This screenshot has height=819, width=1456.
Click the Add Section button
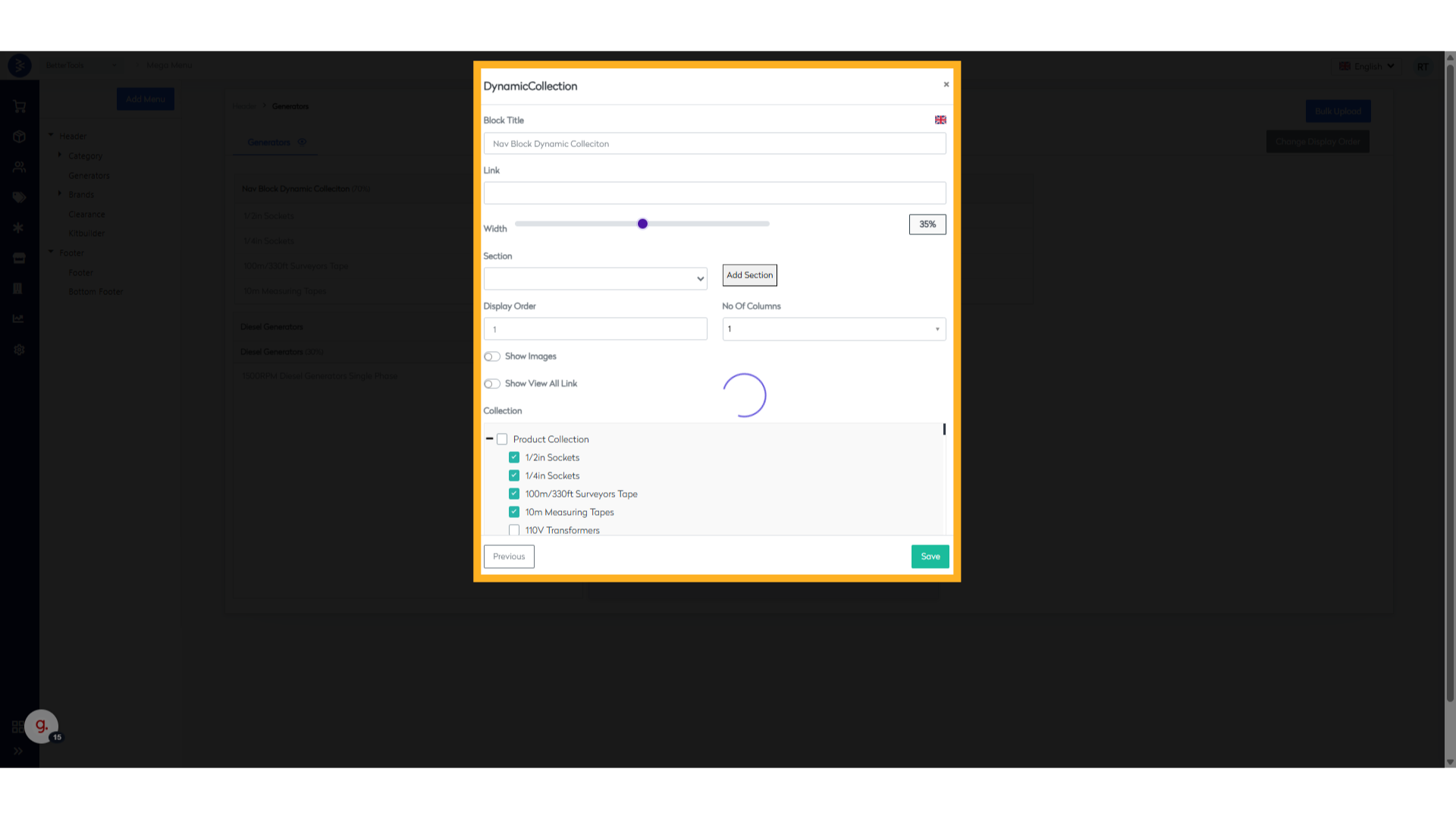[x=749, y=275]
